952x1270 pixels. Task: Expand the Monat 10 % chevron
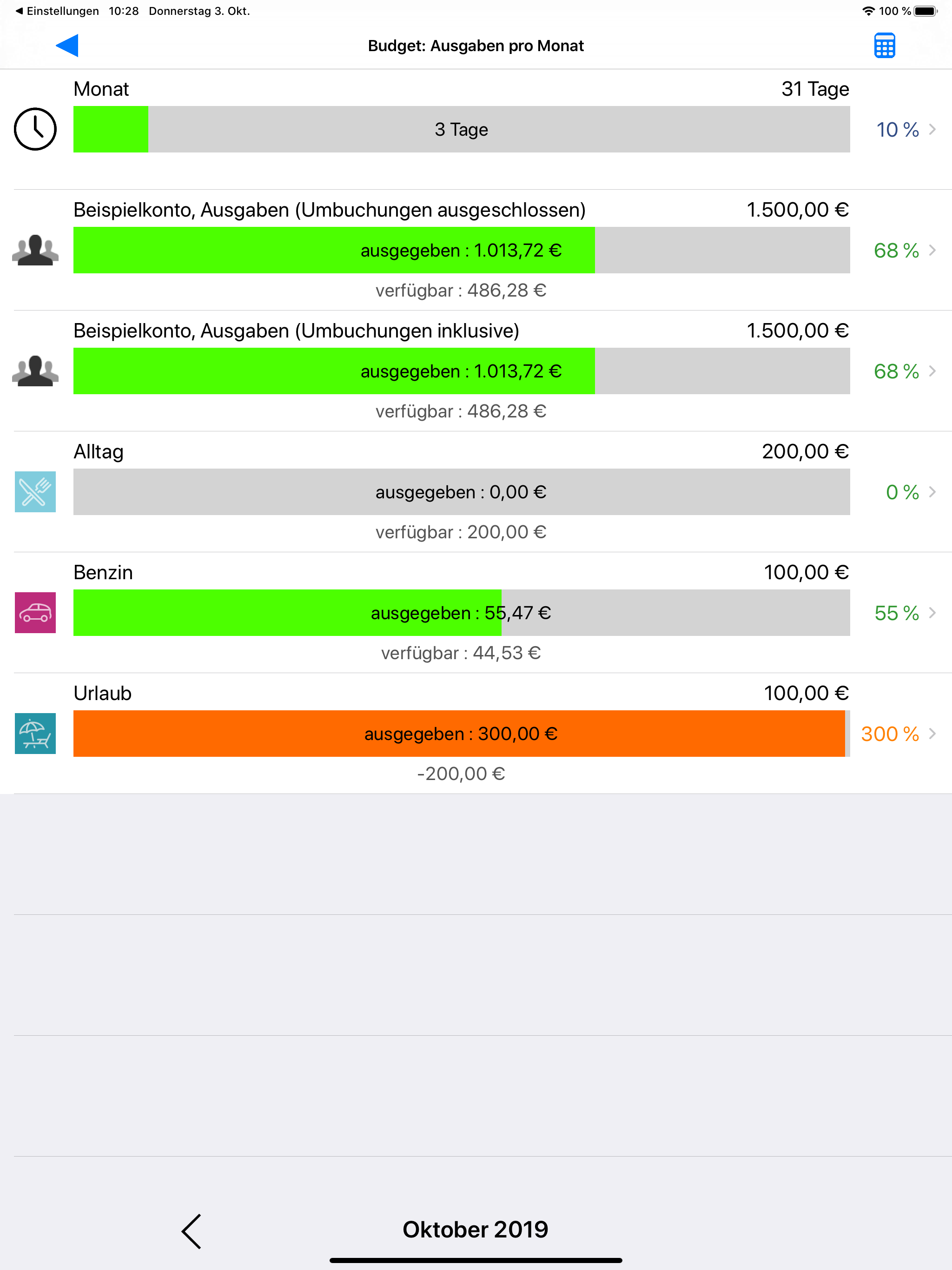[x=932, y=129]
